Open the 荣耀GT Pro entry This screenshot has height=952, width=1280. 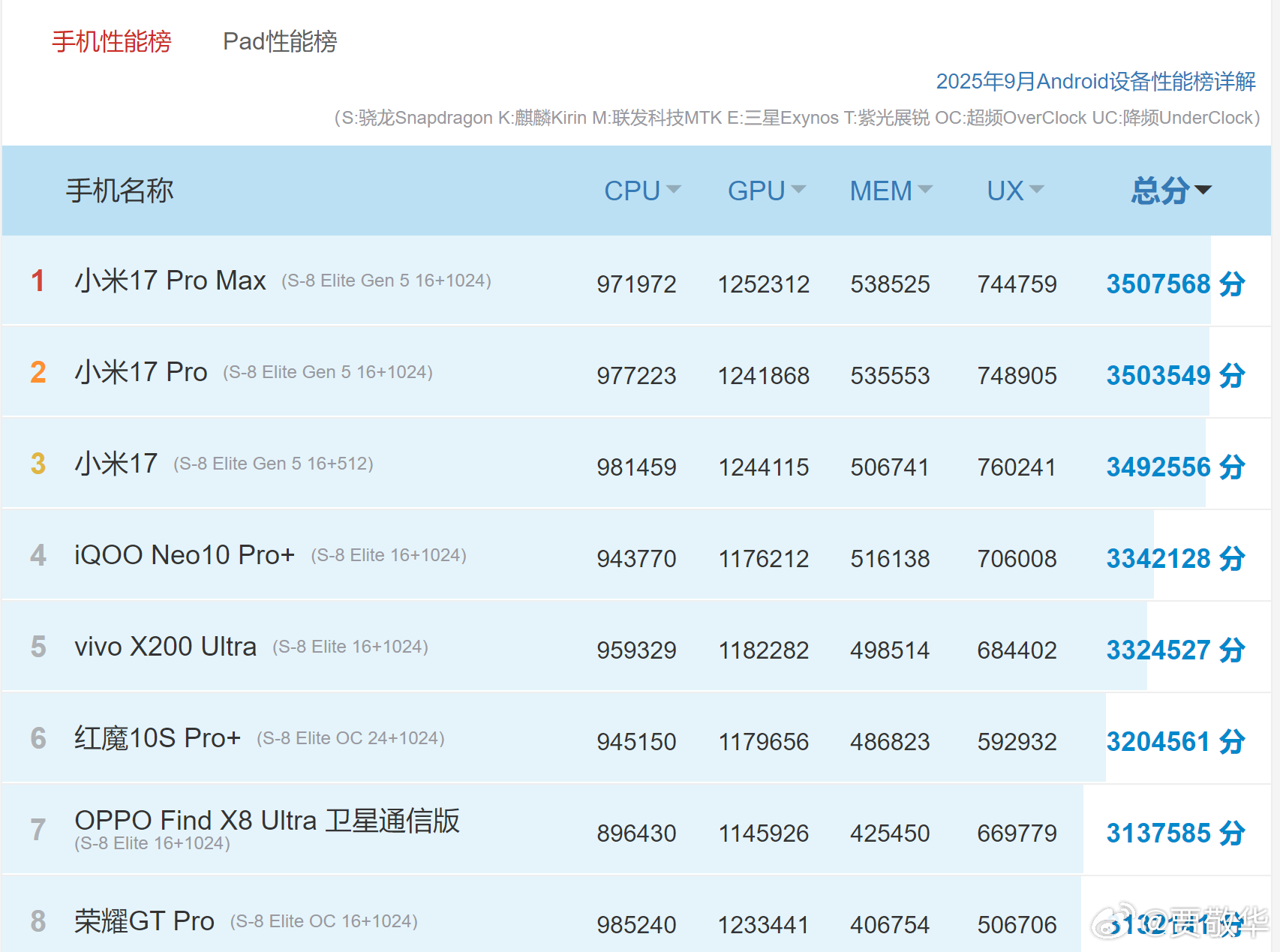pos(145,921)
